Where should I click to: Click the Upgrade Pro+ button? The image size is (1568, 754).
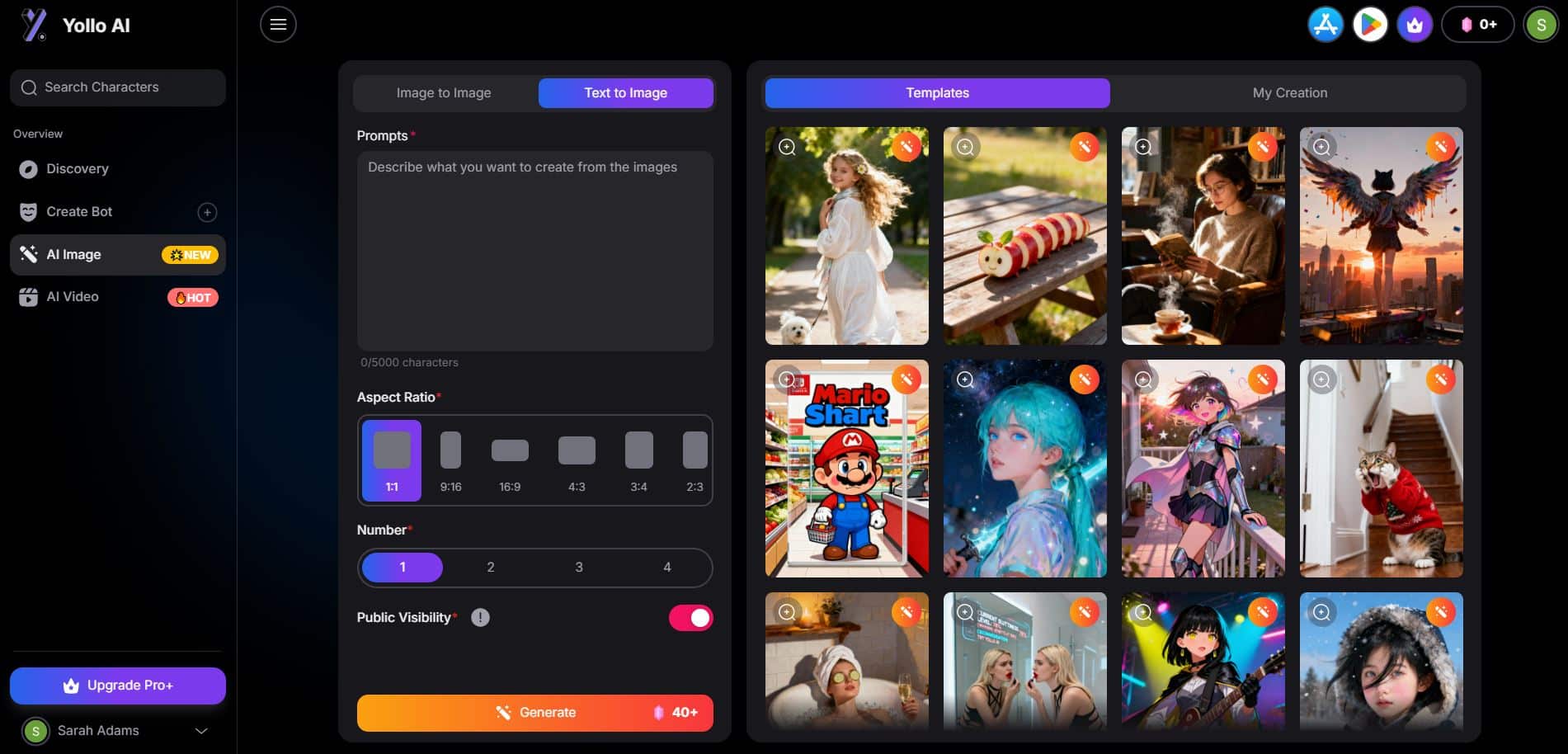click(118, 686)
